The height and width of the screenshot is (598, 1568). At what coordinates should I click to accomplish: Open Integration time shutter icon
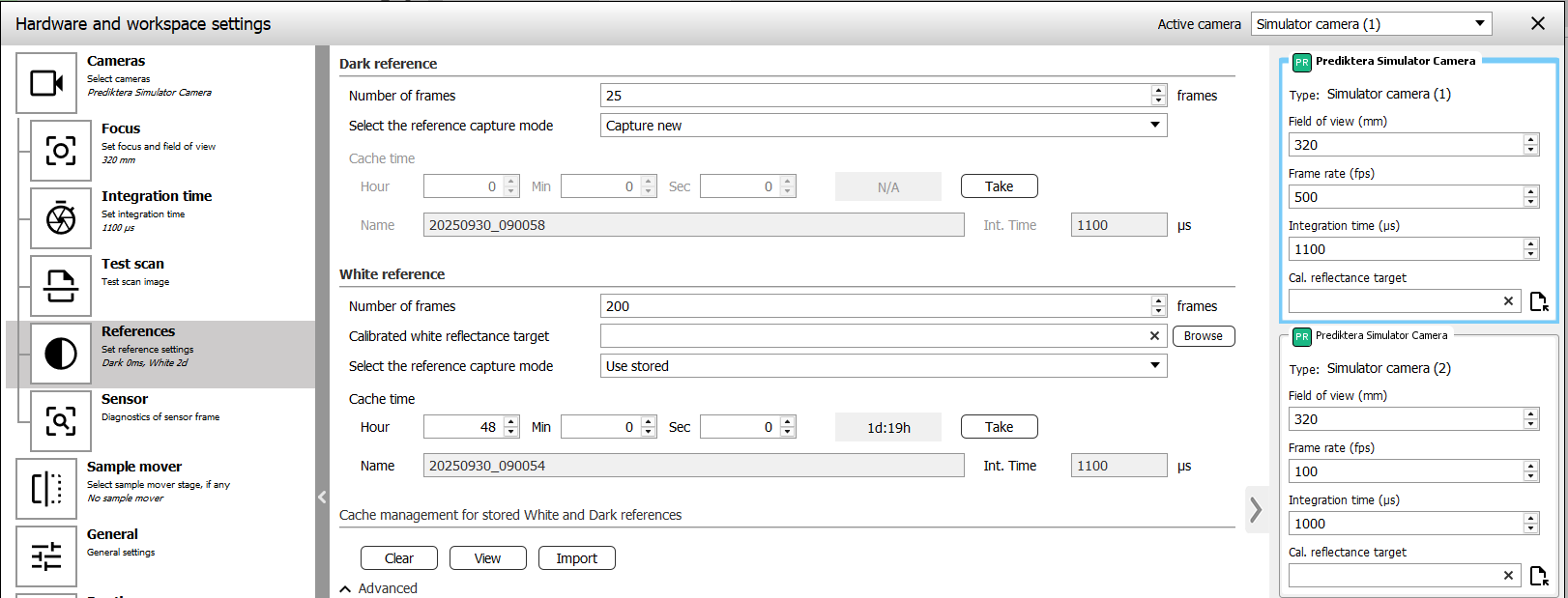pyautogui.click(x=61, y=218)
